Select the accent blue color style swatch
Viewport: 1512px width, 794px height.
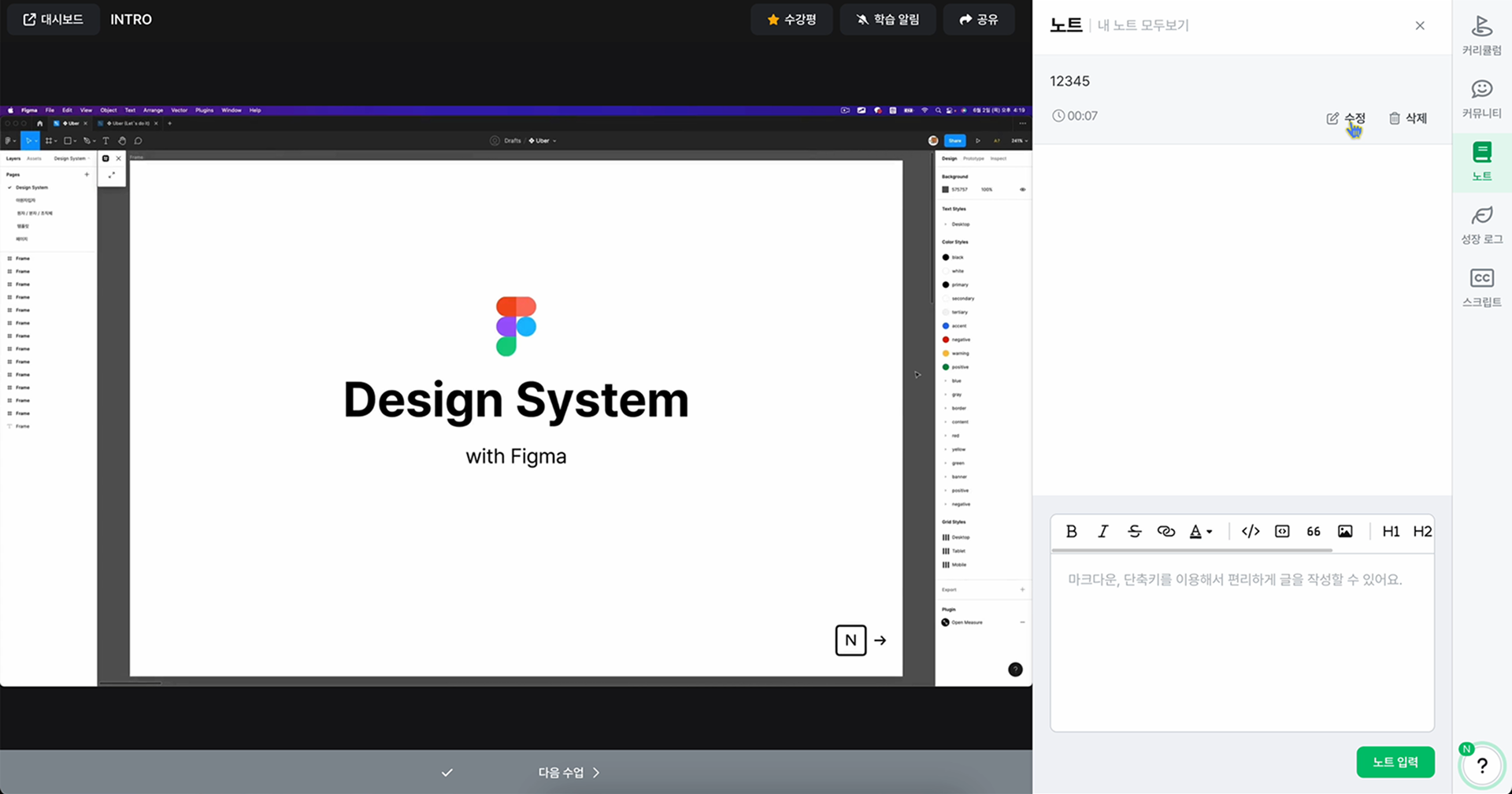pyautogui.click(x=946, y=326)
